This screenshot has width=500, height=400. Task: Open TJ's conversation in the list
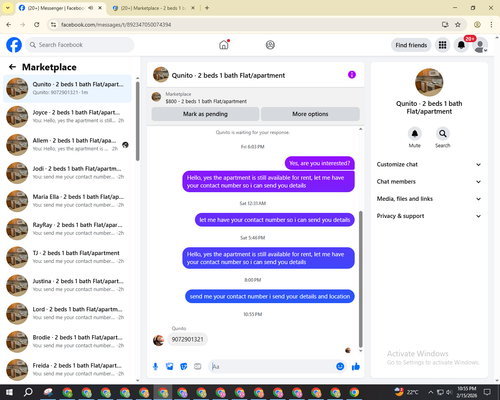tap(68, 257)
